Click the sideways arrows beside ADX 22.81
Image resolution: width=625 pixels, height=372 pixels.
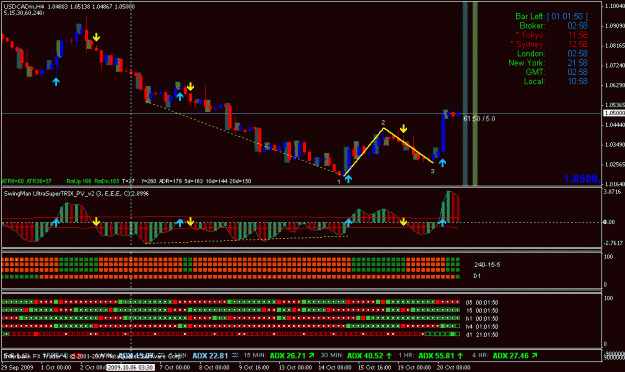pyautogui.click(x=235, y=355)
